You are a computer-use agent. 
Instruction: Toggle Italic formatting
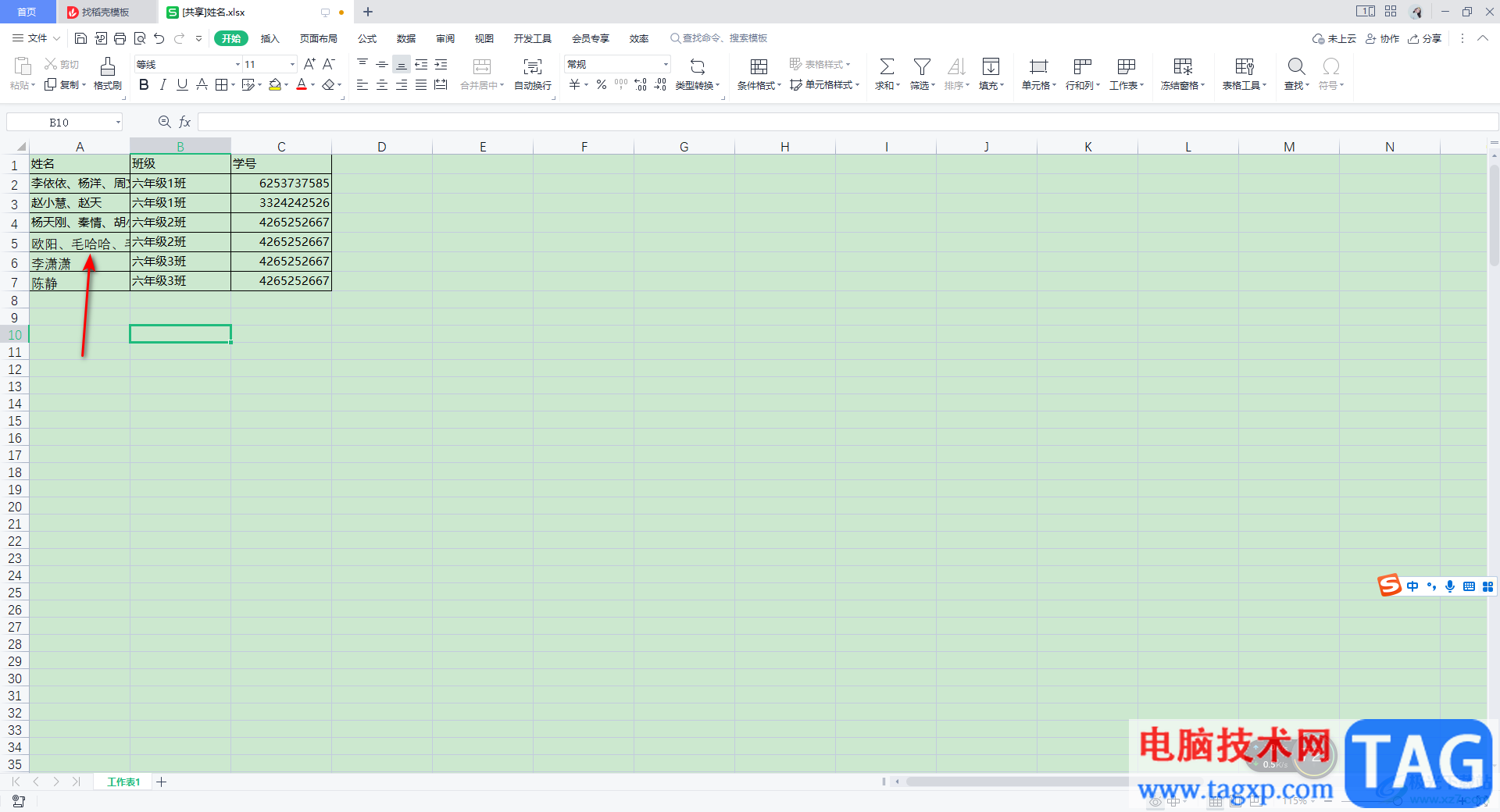click(162, 84)
